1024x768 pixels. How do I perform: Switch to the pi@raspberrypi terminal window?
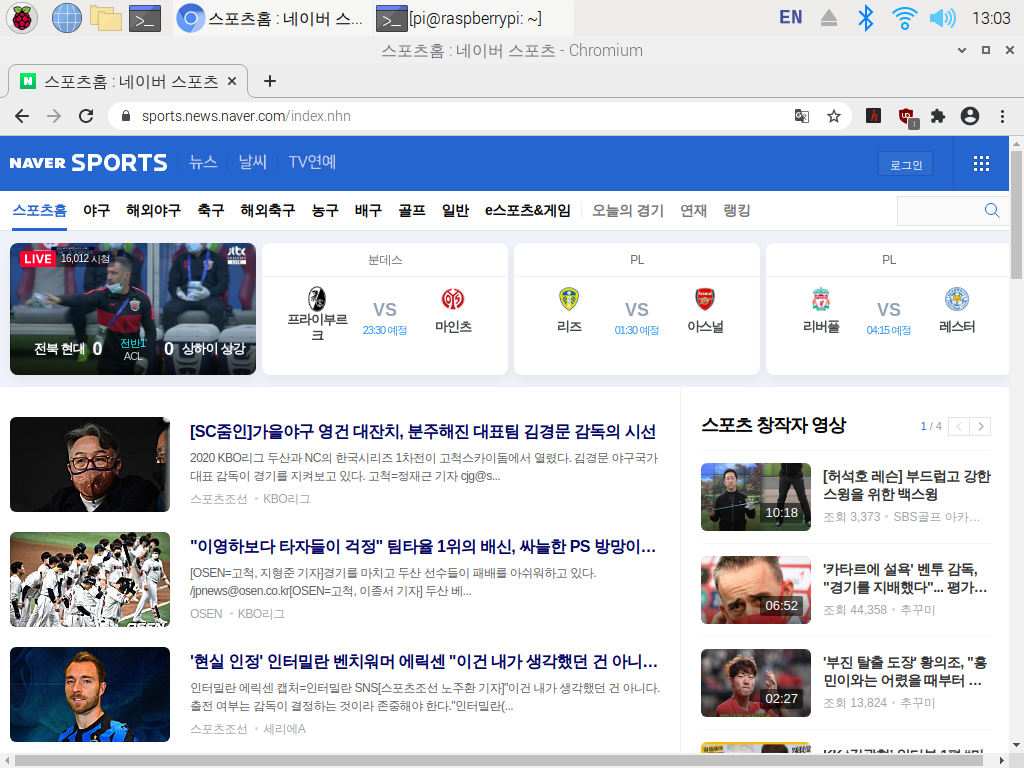(473, 18)
